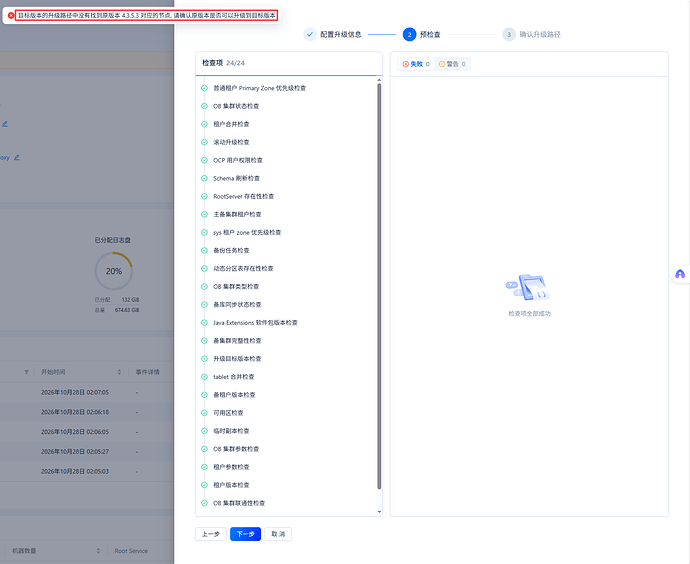This screenshot has width=690, height=564.
Task: Click the green check beside Schema 刷新检查
Action: [204, 178]
